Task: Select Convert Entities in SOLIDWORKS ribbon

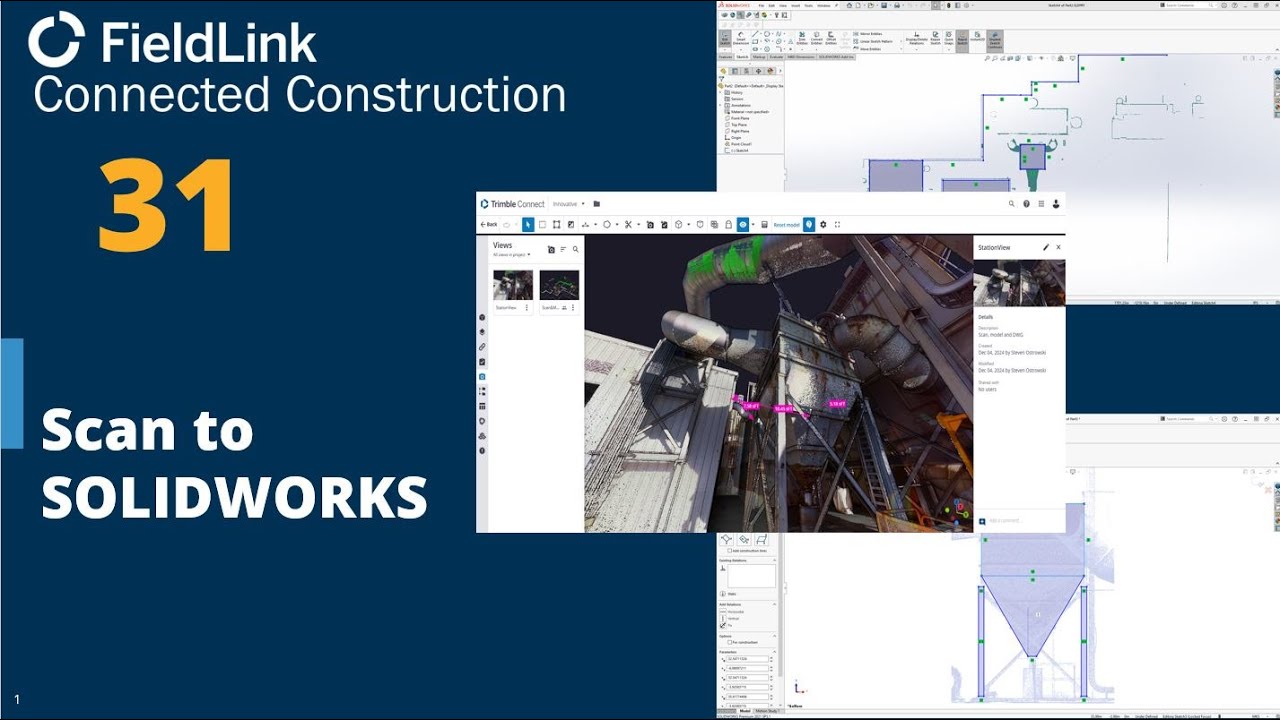Action: (816, 38)
